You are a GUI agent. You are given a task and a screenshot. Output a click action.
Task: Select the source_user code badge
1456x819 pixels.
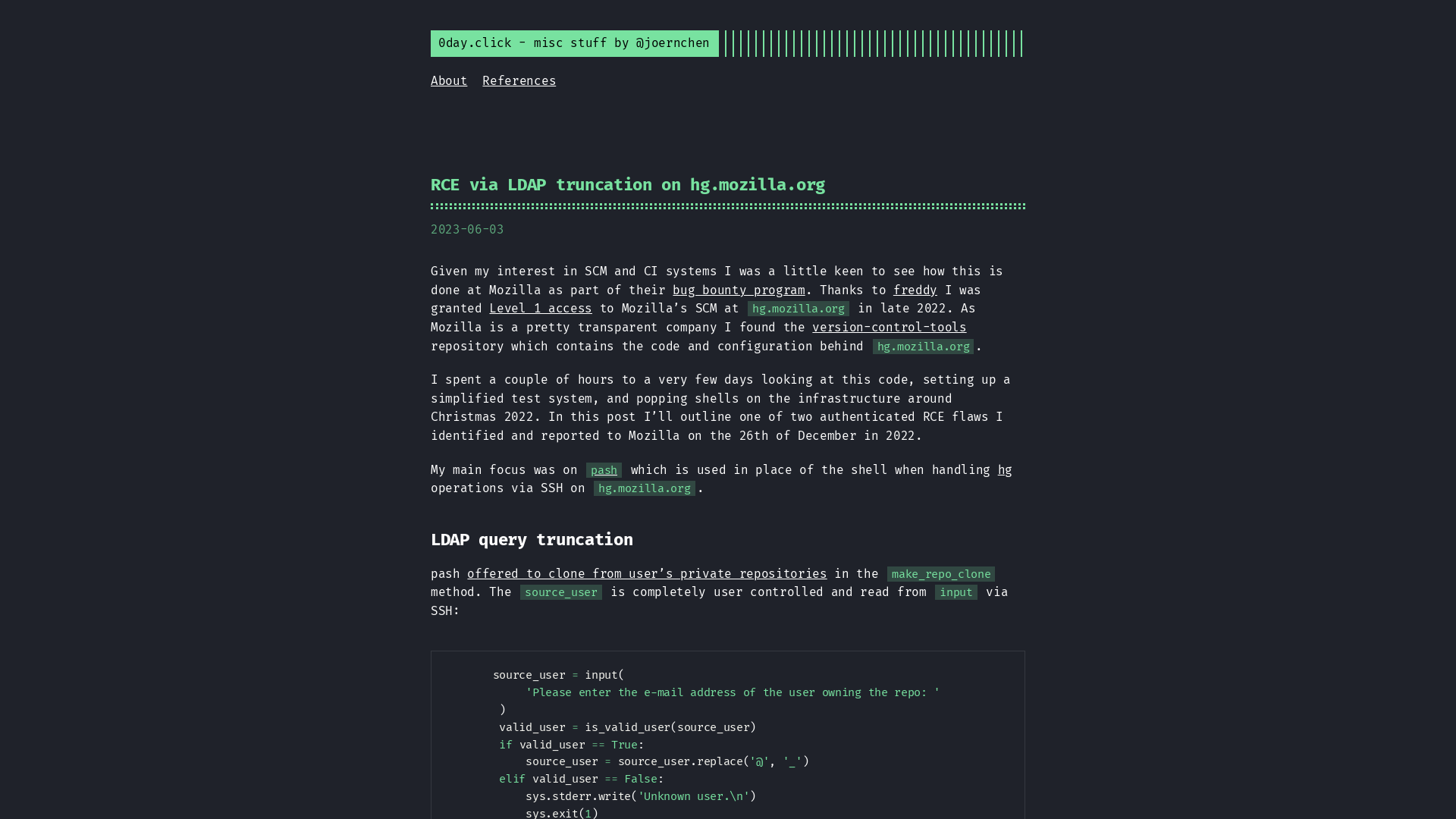coord(561,592)
